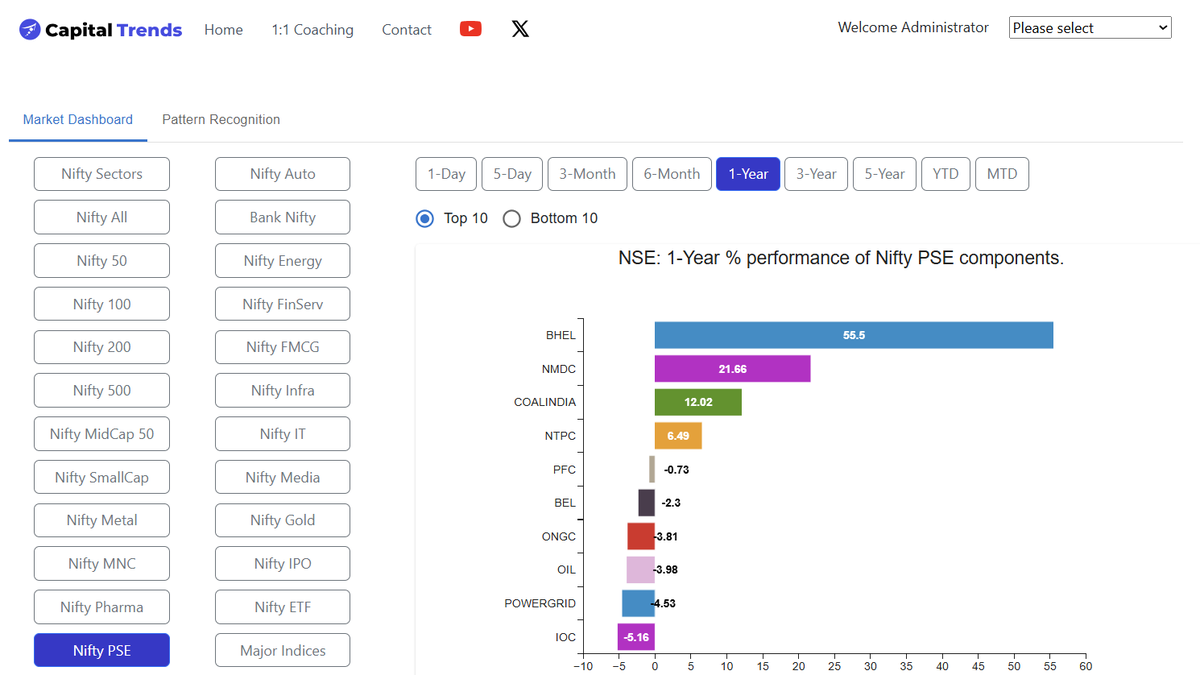Show Nifty Auto index

[283, 174]
